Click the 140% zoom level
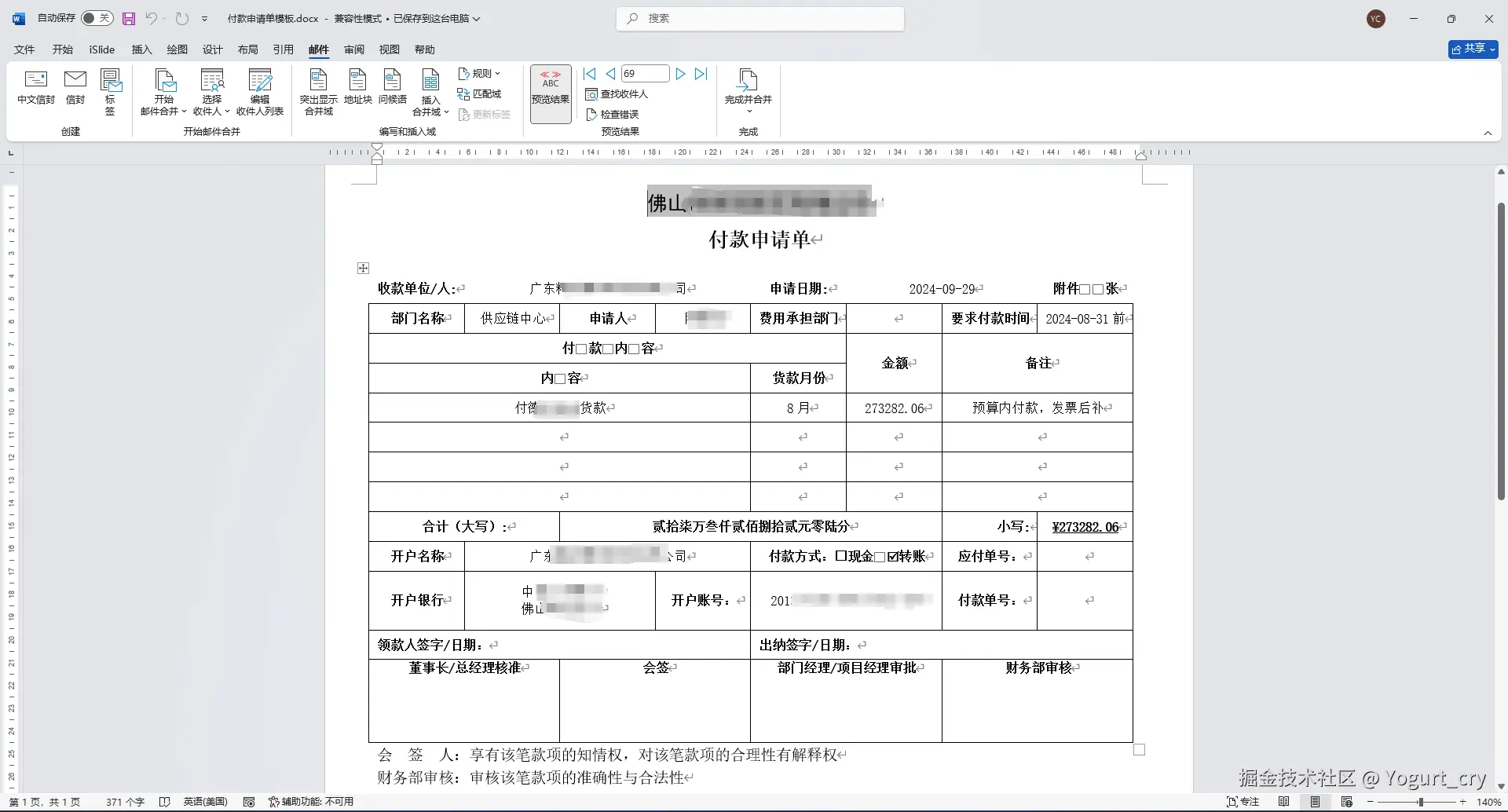Screen dimensions: 1508x812 1488,802
